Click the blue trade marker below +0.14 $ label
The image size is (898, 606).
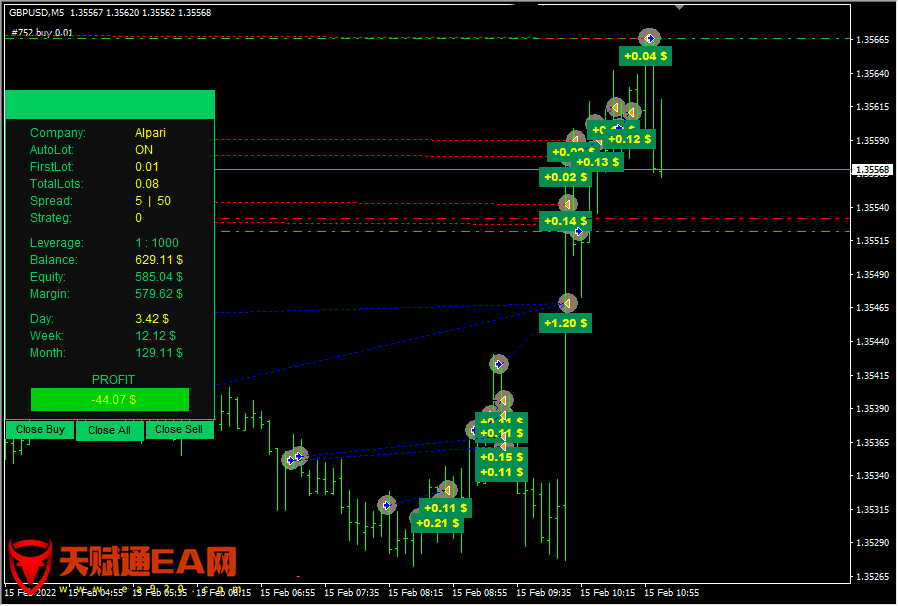pyautogui.click(x=579, y=232)
